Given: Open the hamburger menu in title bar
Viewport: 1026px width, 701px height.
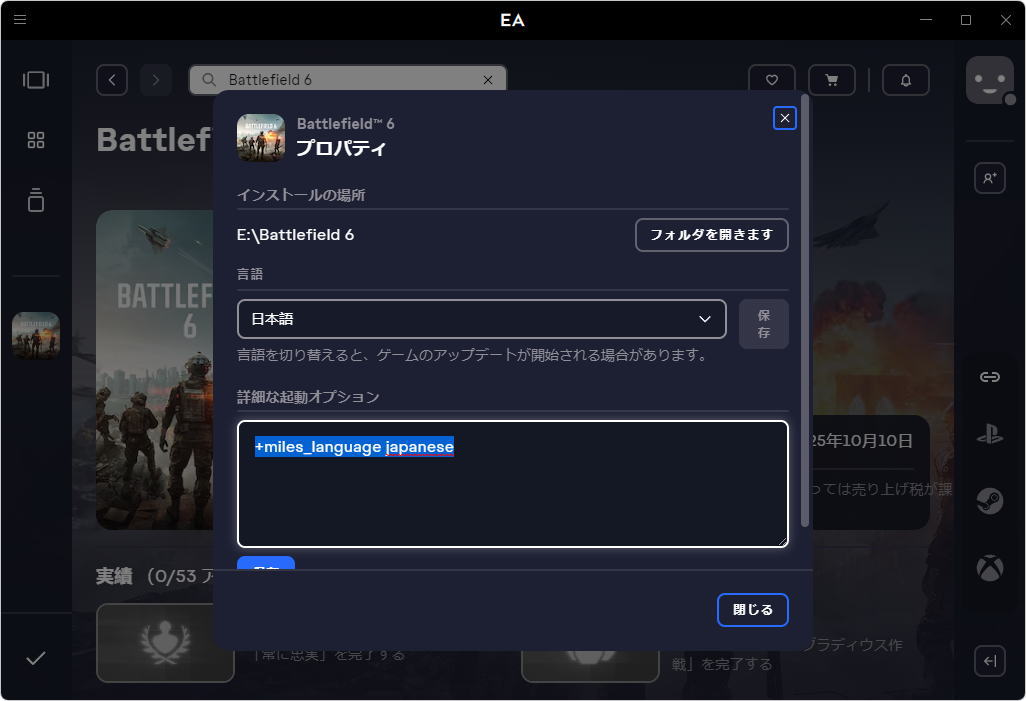Looking at the screenshot, I should click(x=20, y=20).
